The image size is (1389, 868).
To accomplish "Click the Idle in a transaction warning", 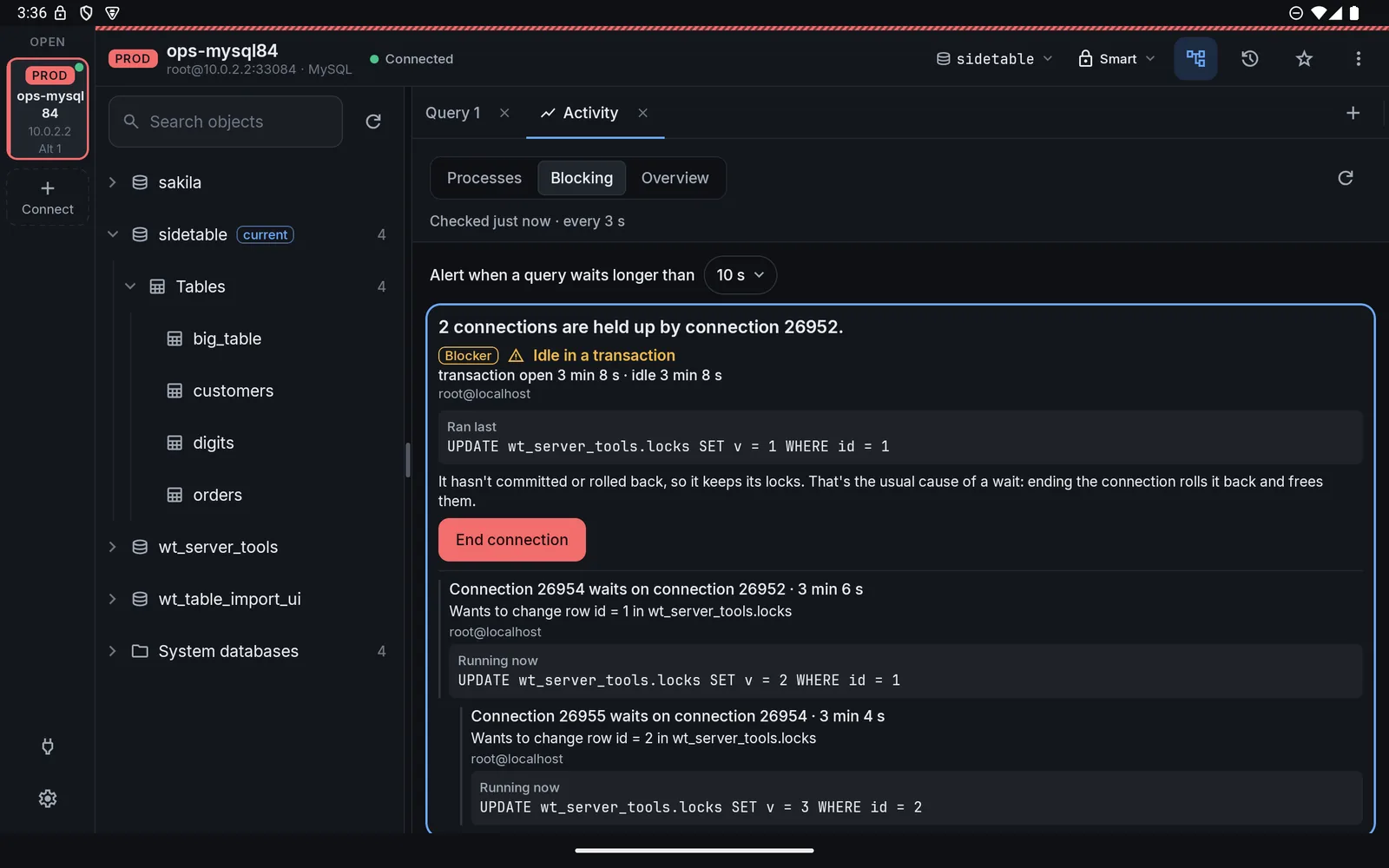I will click(592, 356).
